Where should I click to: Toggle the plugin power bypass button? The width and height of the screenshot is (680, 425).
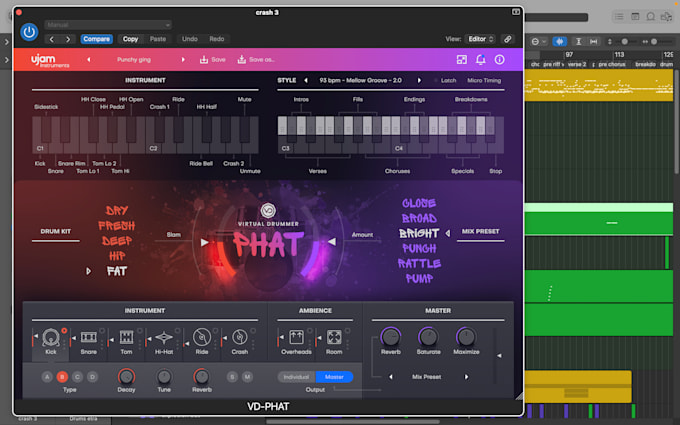point(29,32)
